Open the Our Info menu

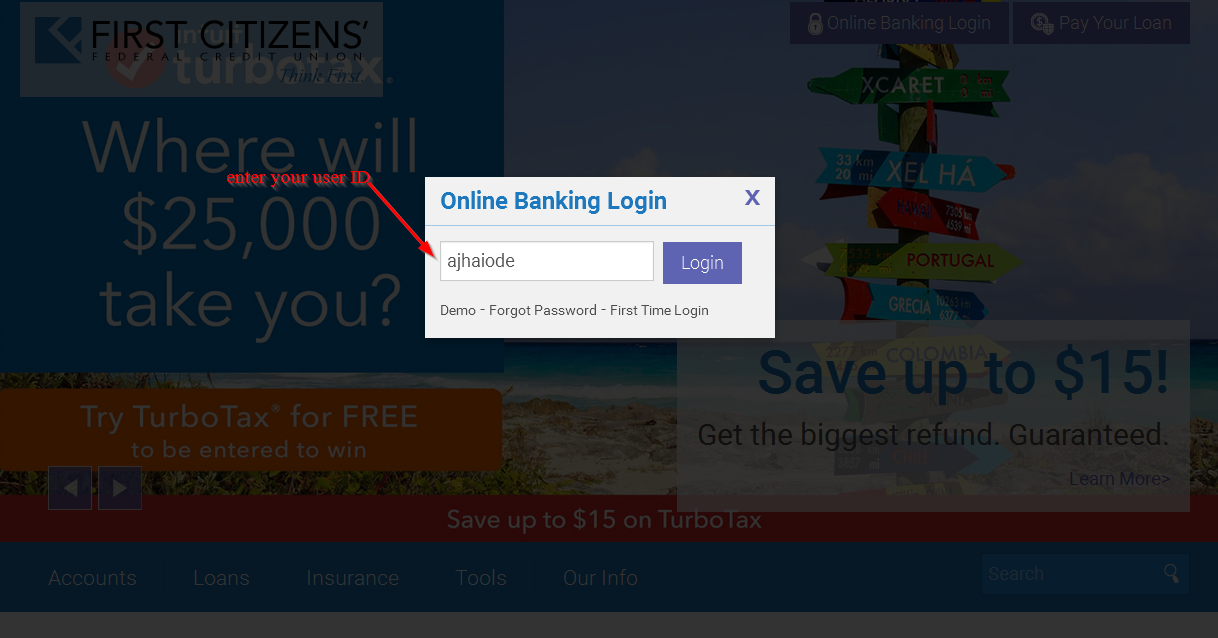pos(600,578)
